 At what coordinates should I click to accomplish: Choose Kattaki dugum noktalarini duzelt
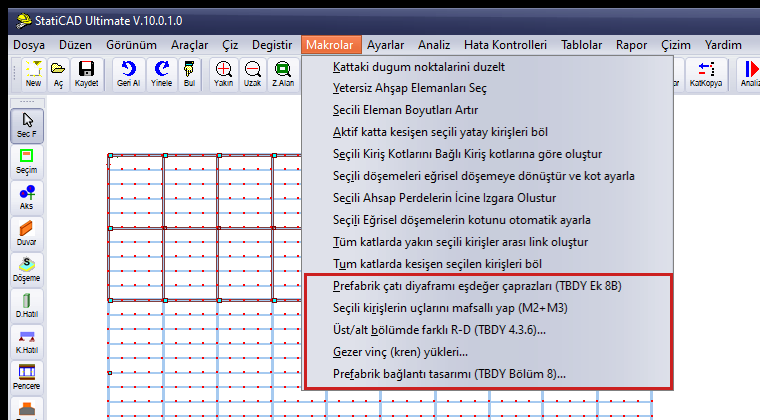pyautogui.click(x=488, y=67)
